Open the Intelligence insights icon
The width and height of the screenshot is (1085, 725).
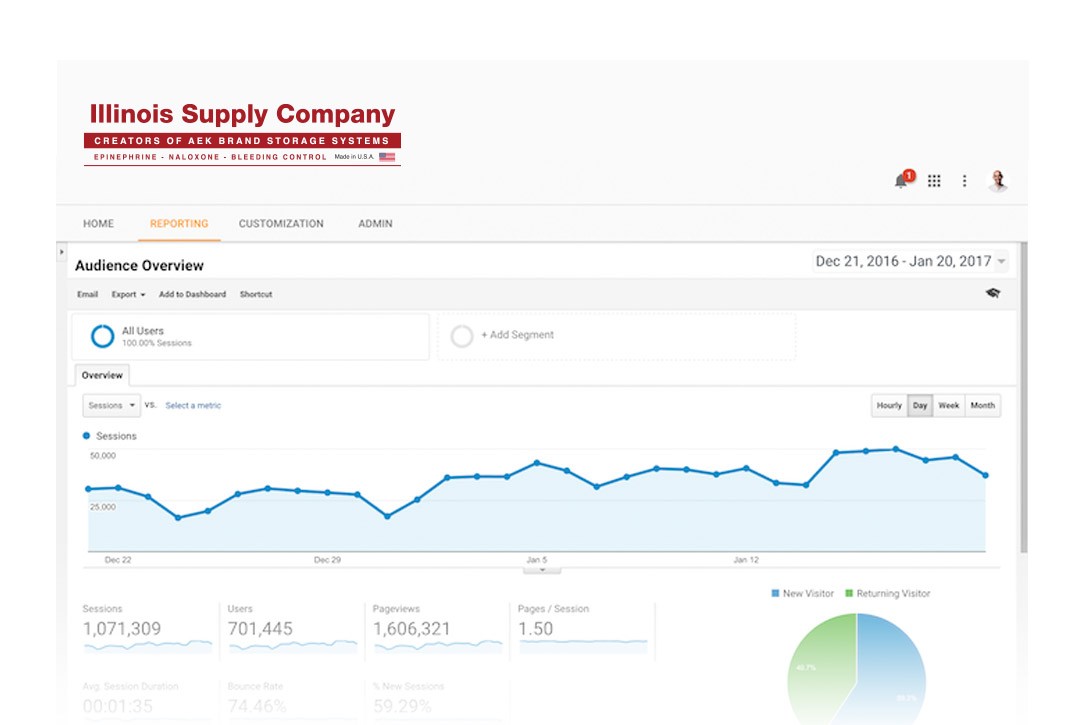click(994, 294)
